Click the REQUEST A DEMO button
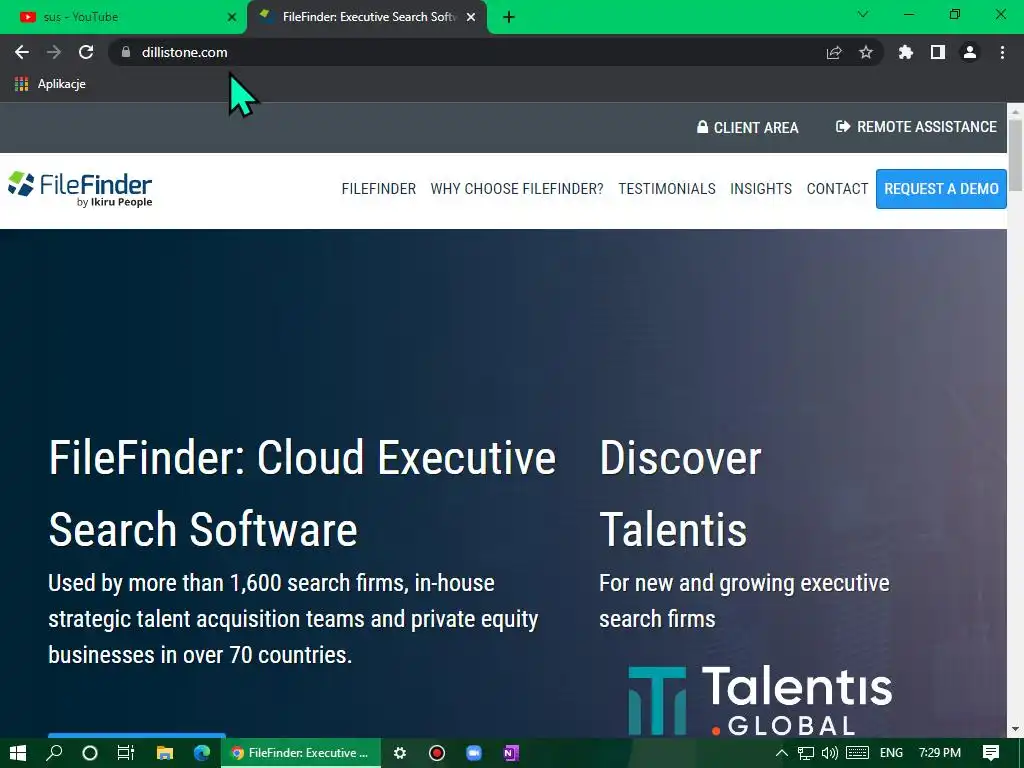The height and width of the screenshot is (768, 1024). tap(941, 189)
